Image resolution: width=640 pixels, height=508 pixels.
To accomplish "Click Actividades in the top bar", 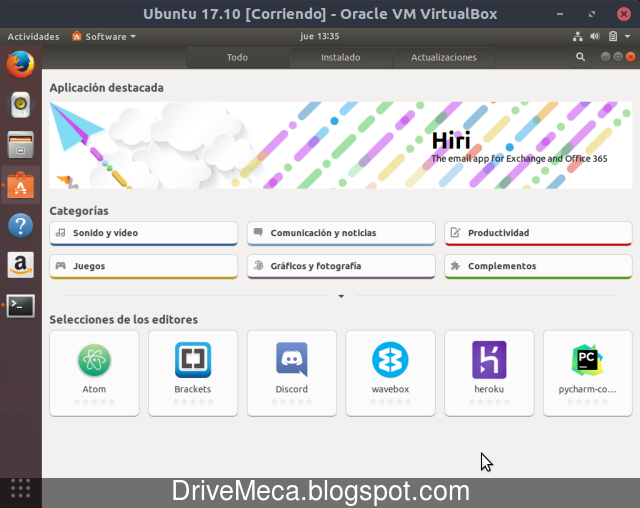I will click(33, 36).
